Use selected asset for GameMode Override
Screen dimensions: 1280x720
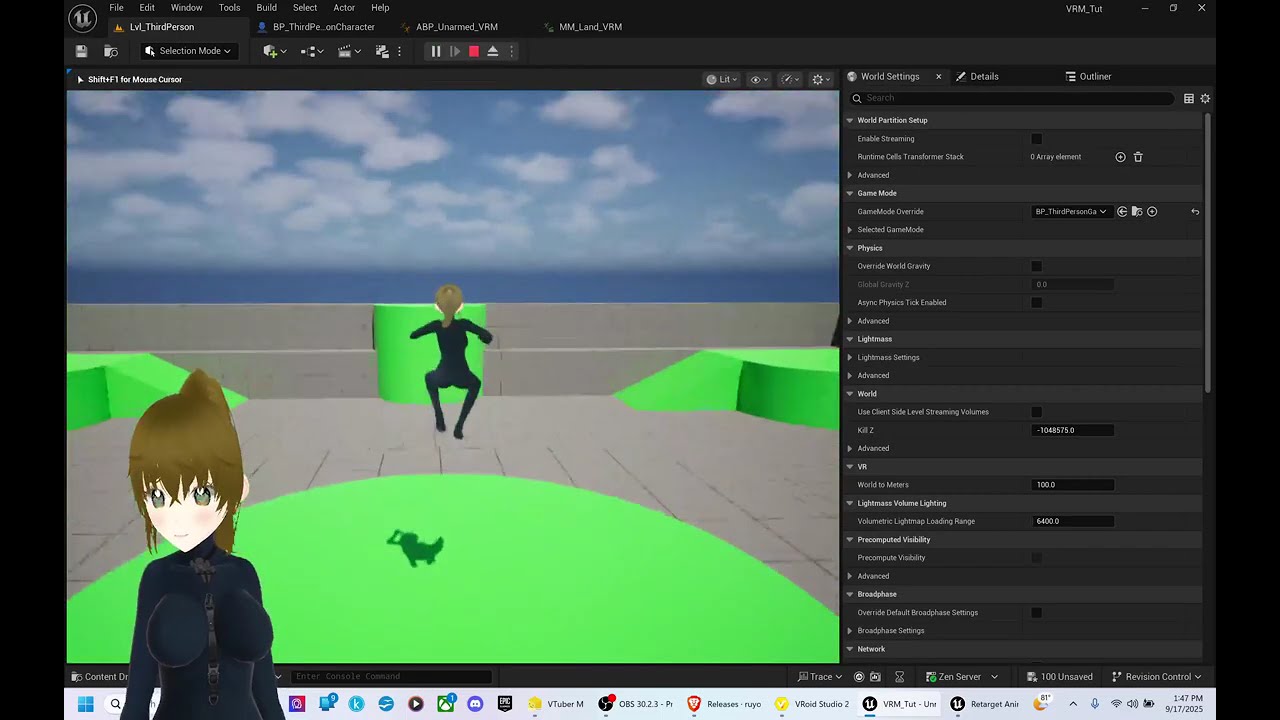[1122, 212]
